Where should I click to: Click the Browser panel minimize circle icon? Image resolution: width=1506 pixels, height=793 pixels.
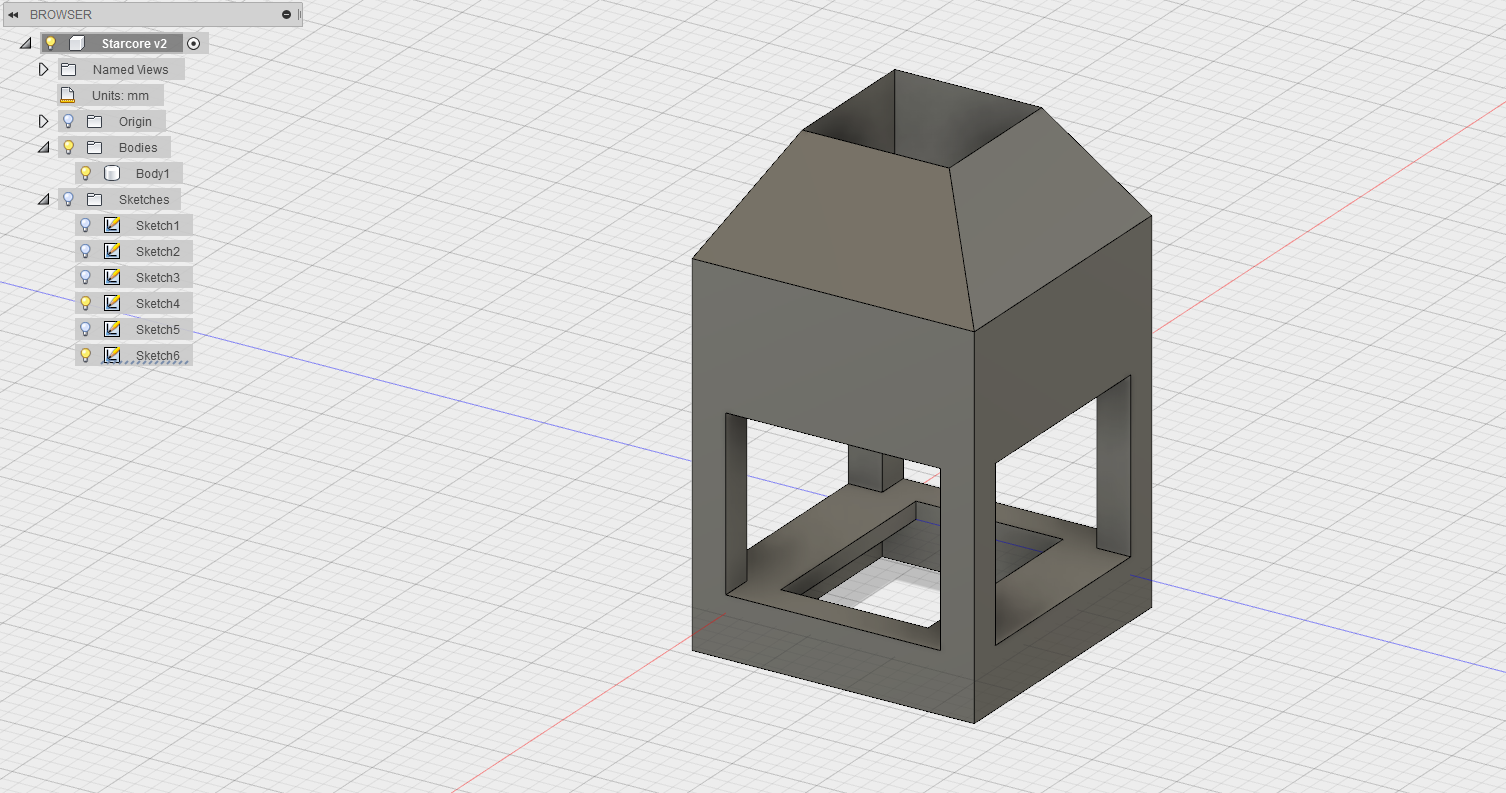[287, 15]
